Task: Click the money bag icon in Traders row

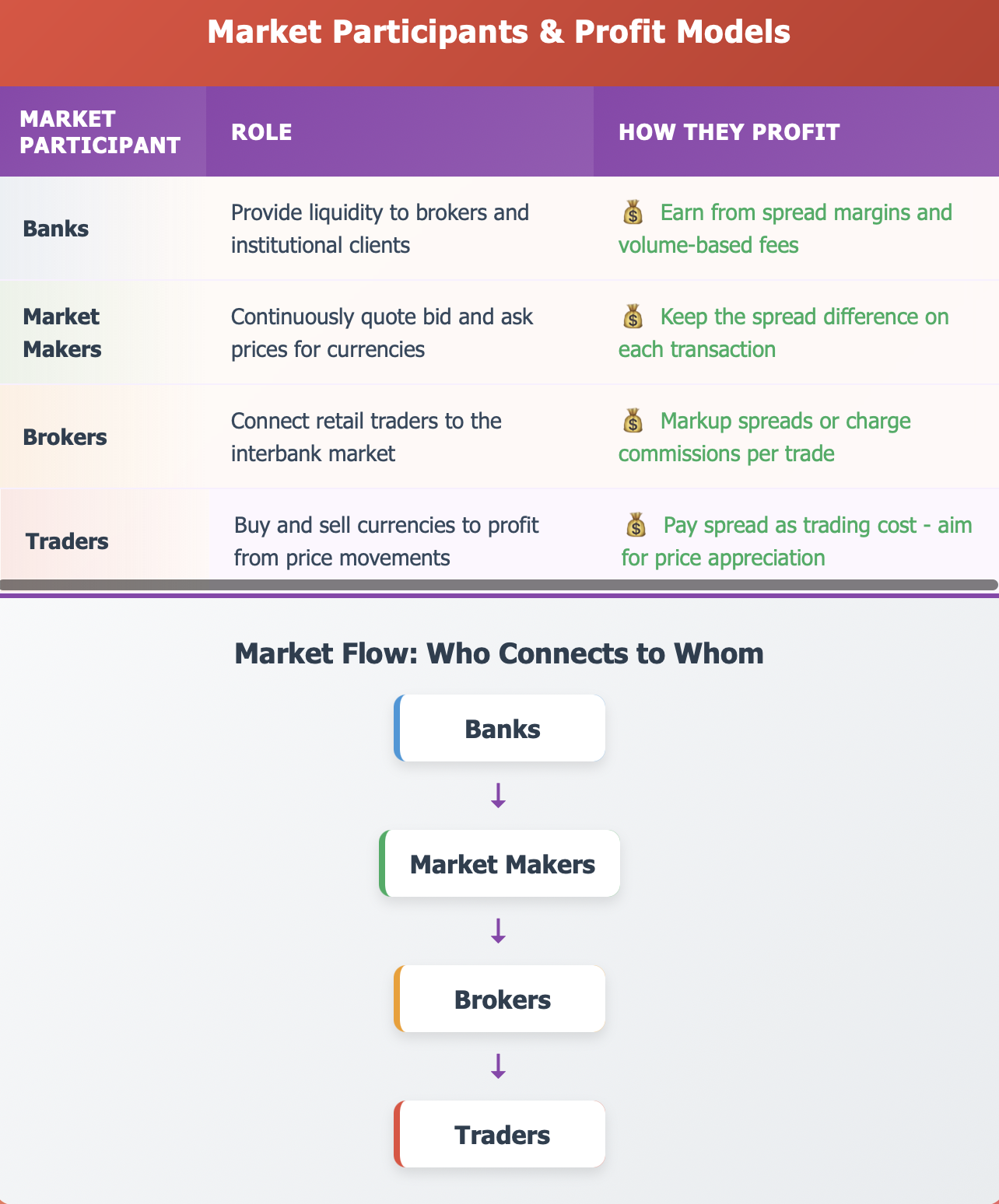Action: 636,525
